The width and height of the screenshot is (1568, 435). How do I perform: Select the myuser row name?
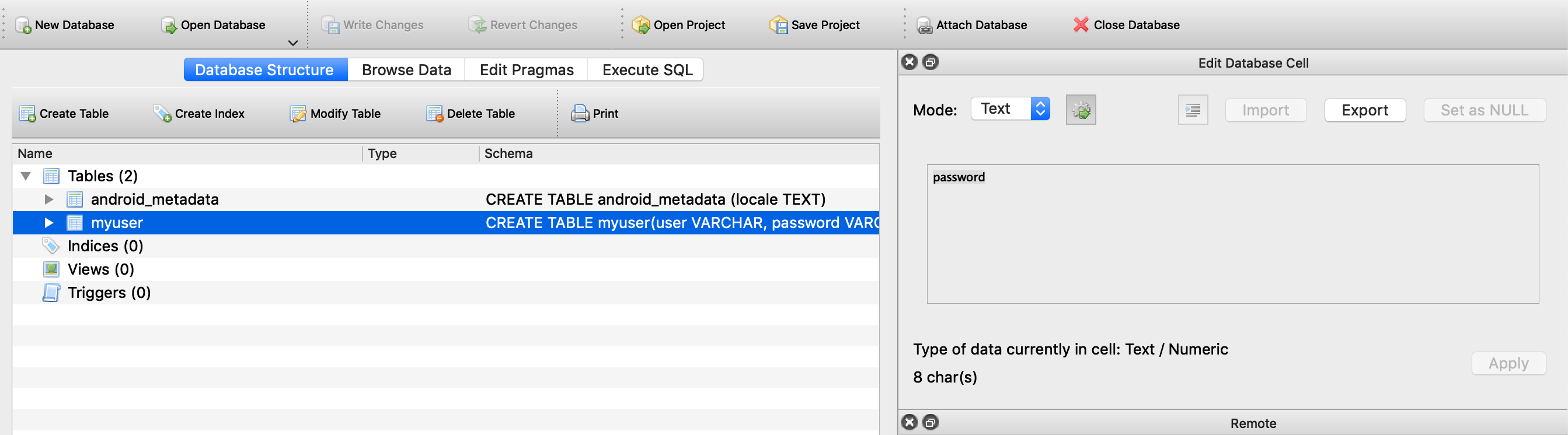pyautogui.click(x=117, y=223)
